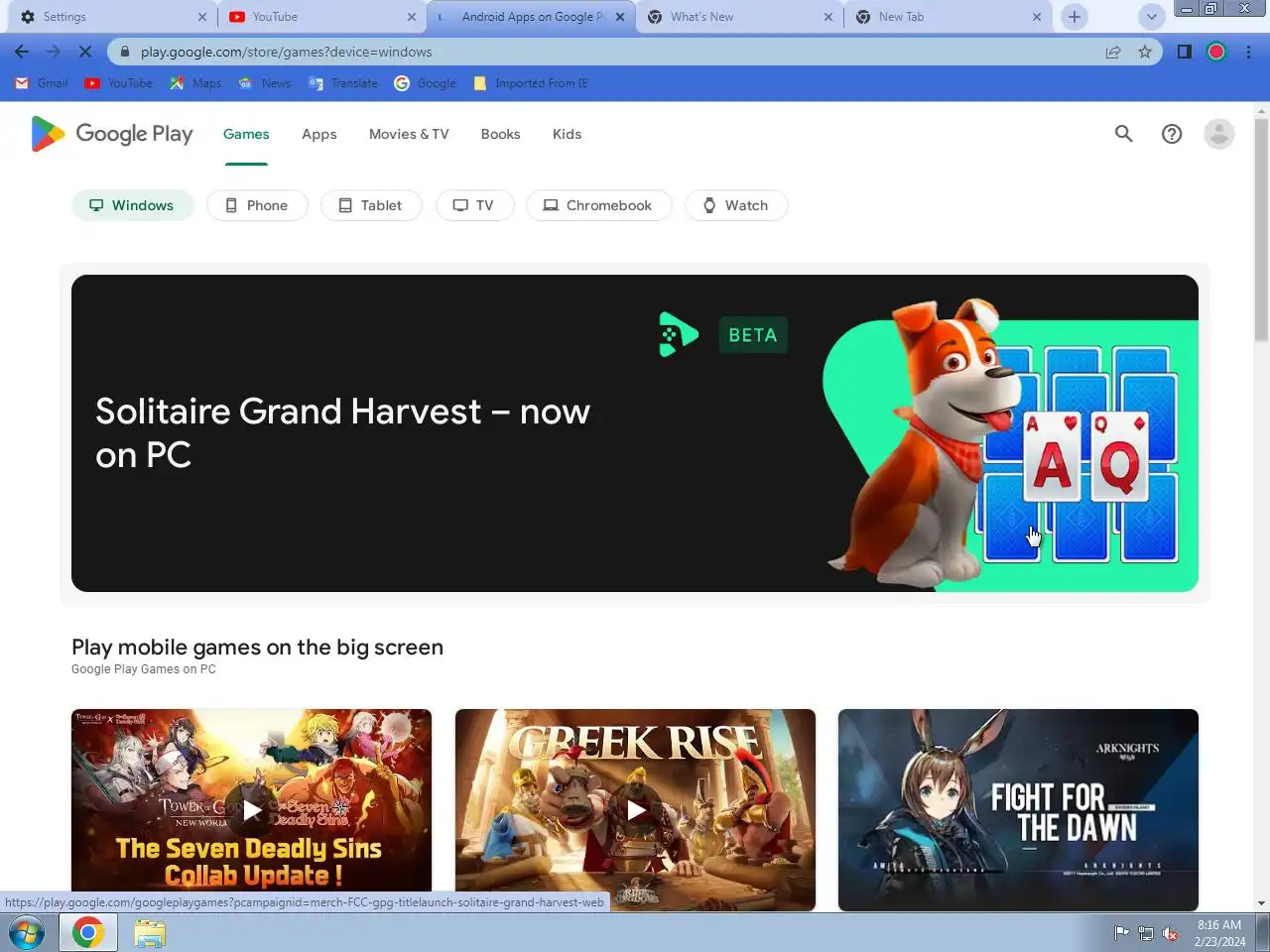Share this page from address bar

coord(1113,52)
